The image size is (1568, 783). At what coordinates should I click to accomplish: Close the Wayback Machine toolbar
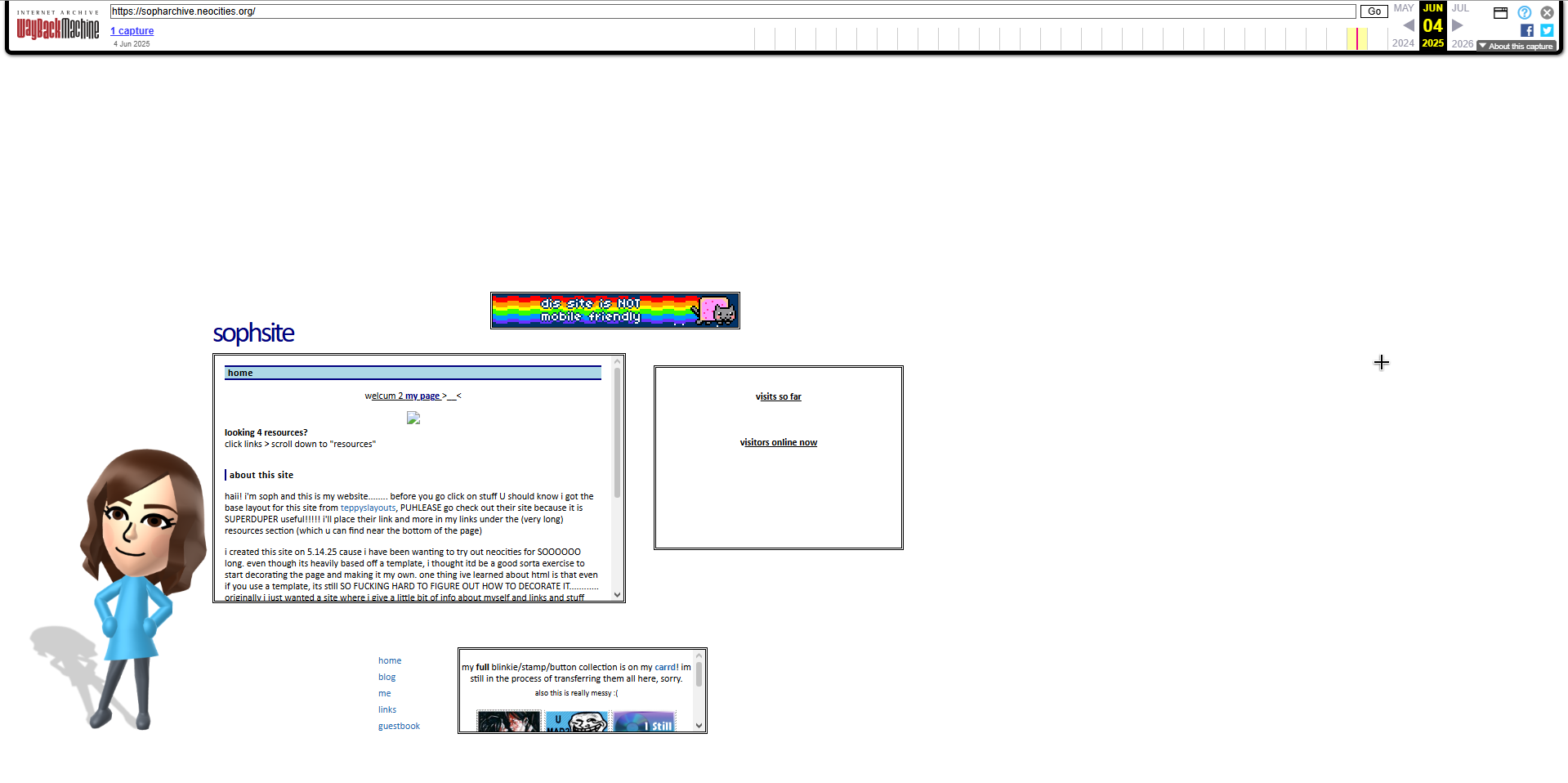point(1547,12)
